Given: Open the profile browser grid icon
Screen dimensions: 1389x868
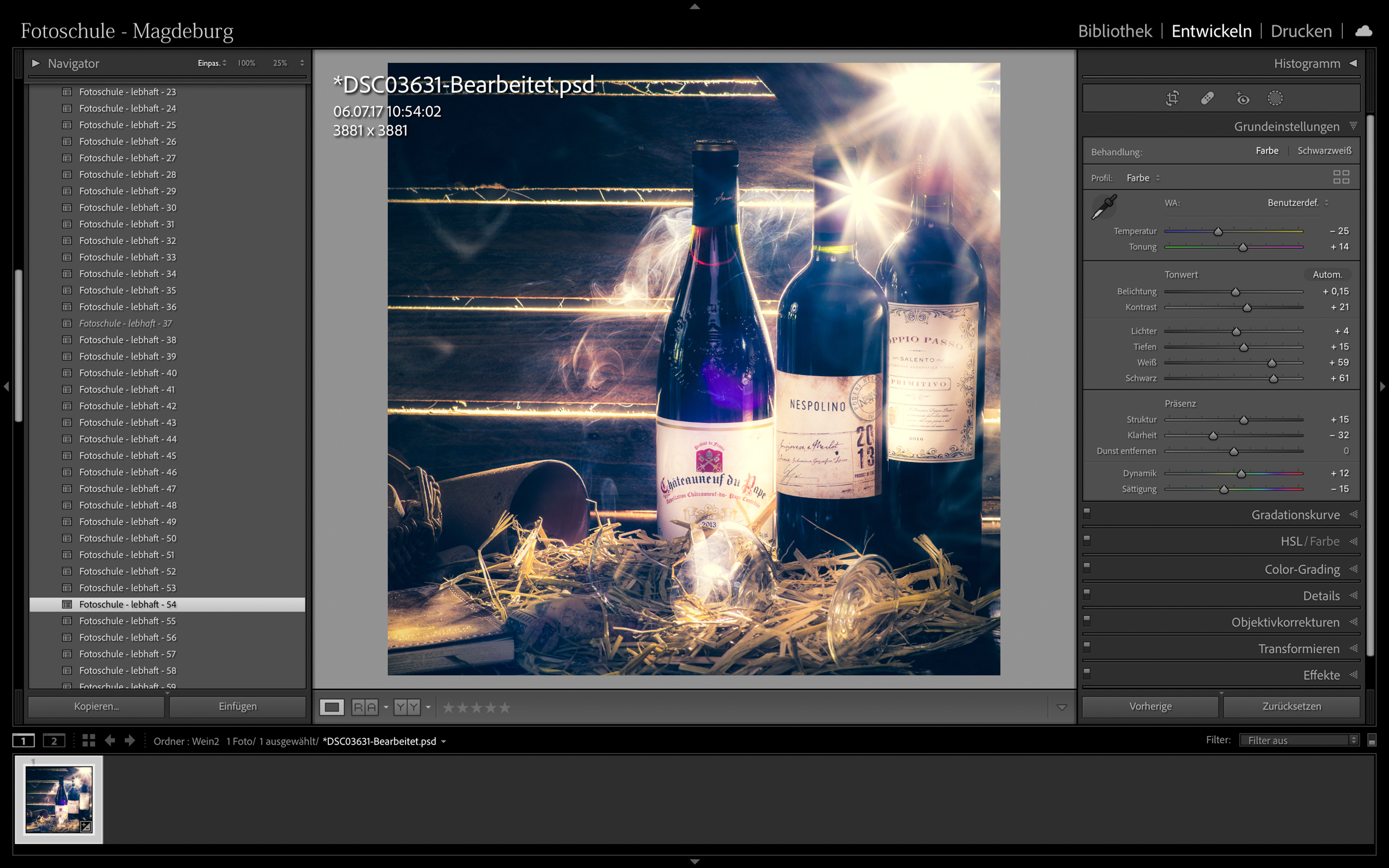Looking at the screenshot, I should click(1341, 177).
